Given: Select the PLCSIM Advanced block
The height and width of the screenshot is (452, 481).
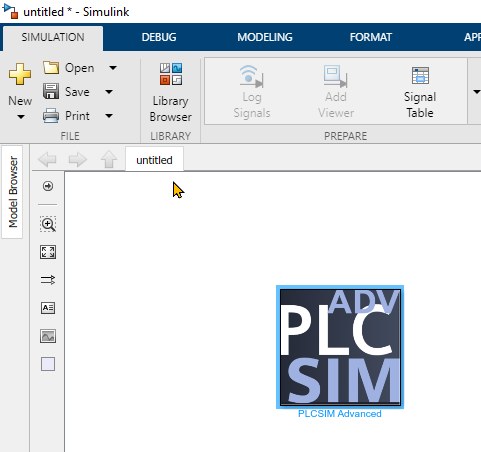Looking at the screenshot, I should (x=340, y=347).
